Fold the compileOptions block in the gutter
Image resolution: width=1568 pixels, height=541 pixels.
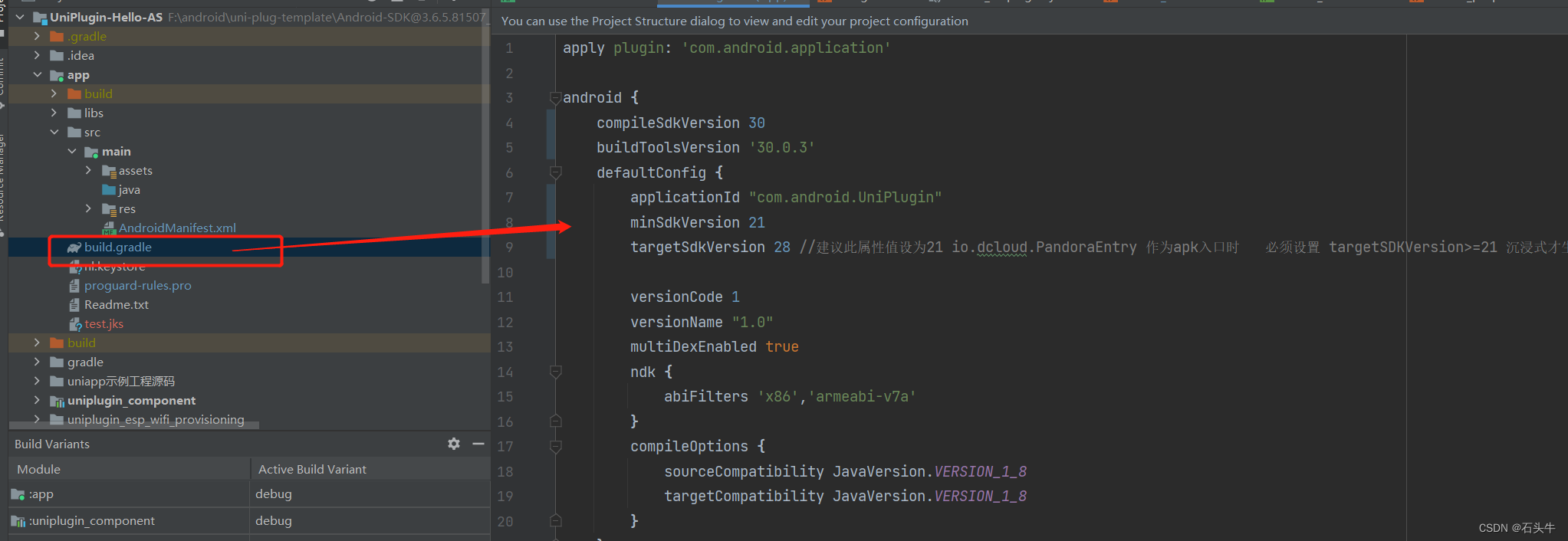555,446
